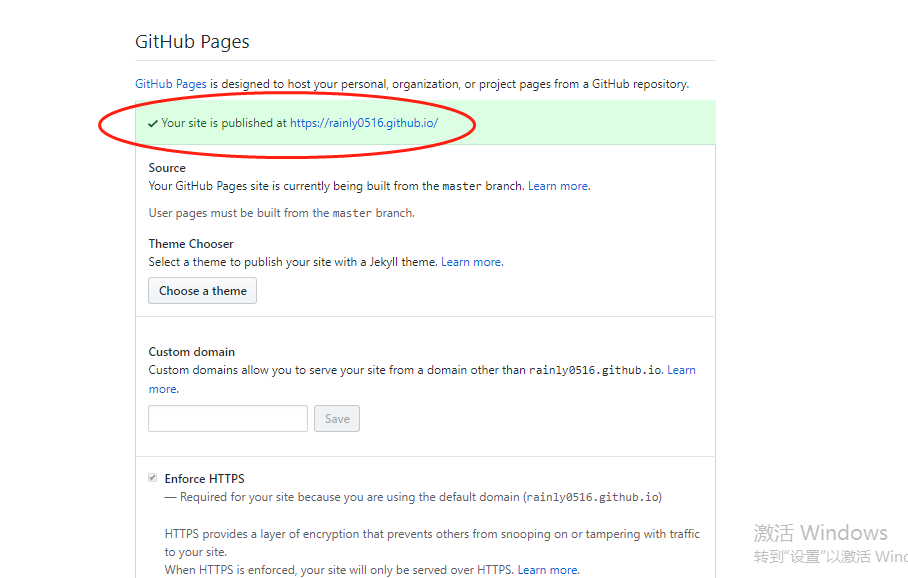Open Learn more about custom domains
Screen dimensions: 908x578
[681, 369]
